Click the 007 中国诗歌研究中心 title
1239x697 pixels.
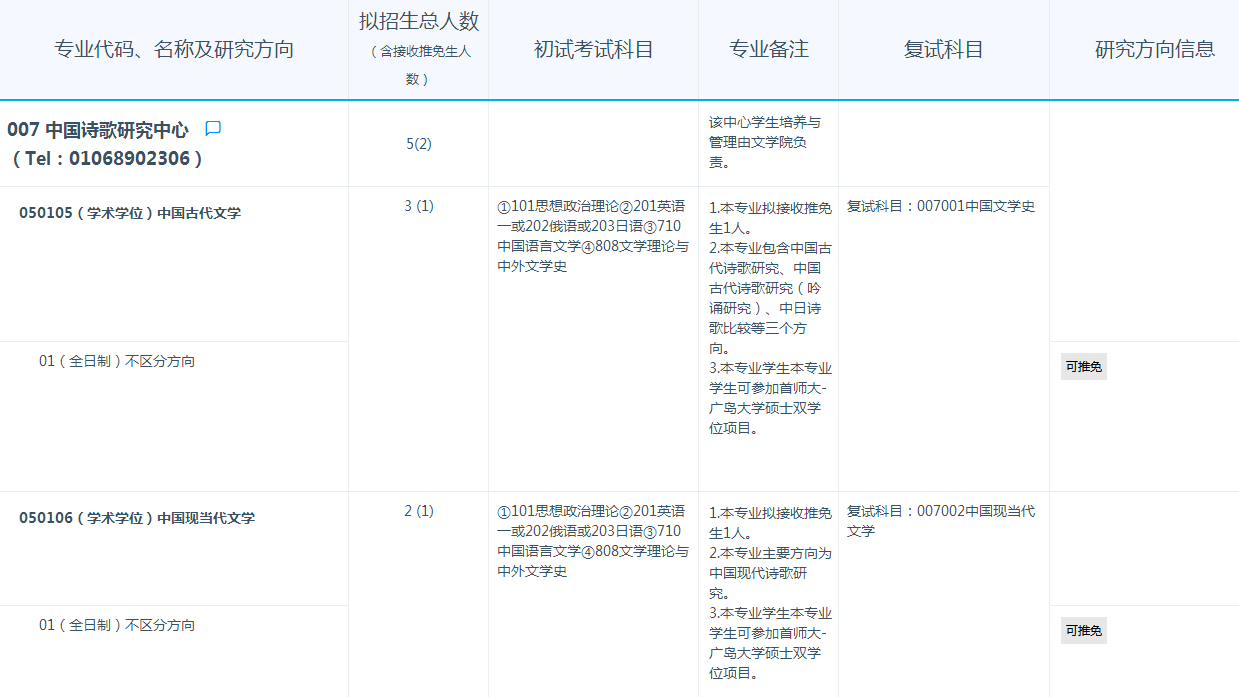tap(98, 130)
